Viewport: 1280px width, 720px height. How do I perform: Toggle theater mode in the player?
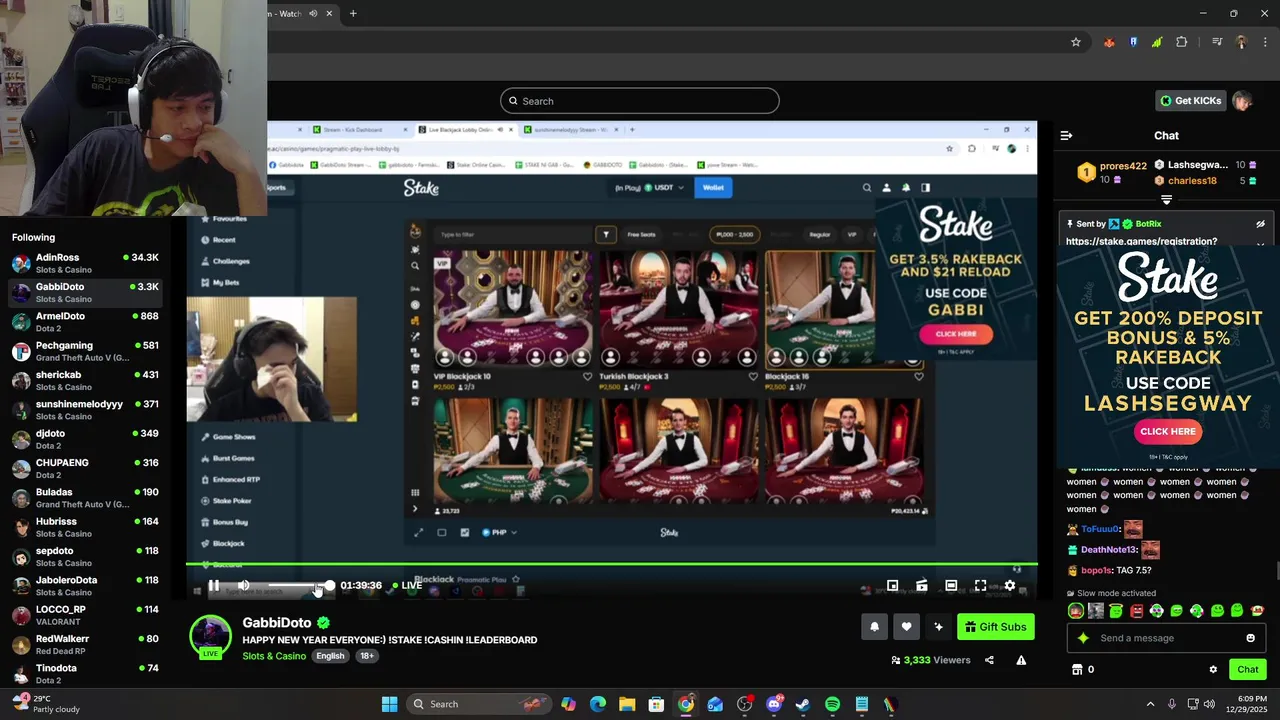pos(951,585)
